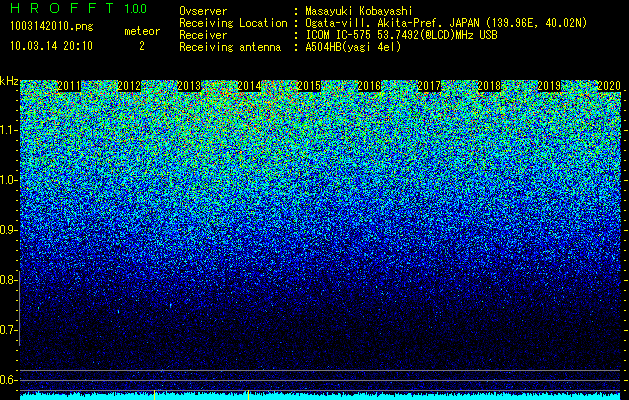Viewport: 629px width, 400px height.
Task: Click the Receiving Location label
Action: coord(233,23)
